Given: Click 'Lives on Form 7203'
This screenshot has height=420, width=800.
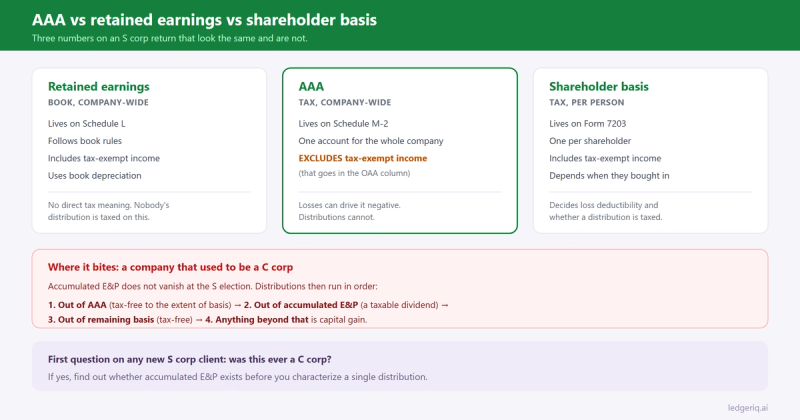Looking at the screenshot, I should (x=588, y=123).
